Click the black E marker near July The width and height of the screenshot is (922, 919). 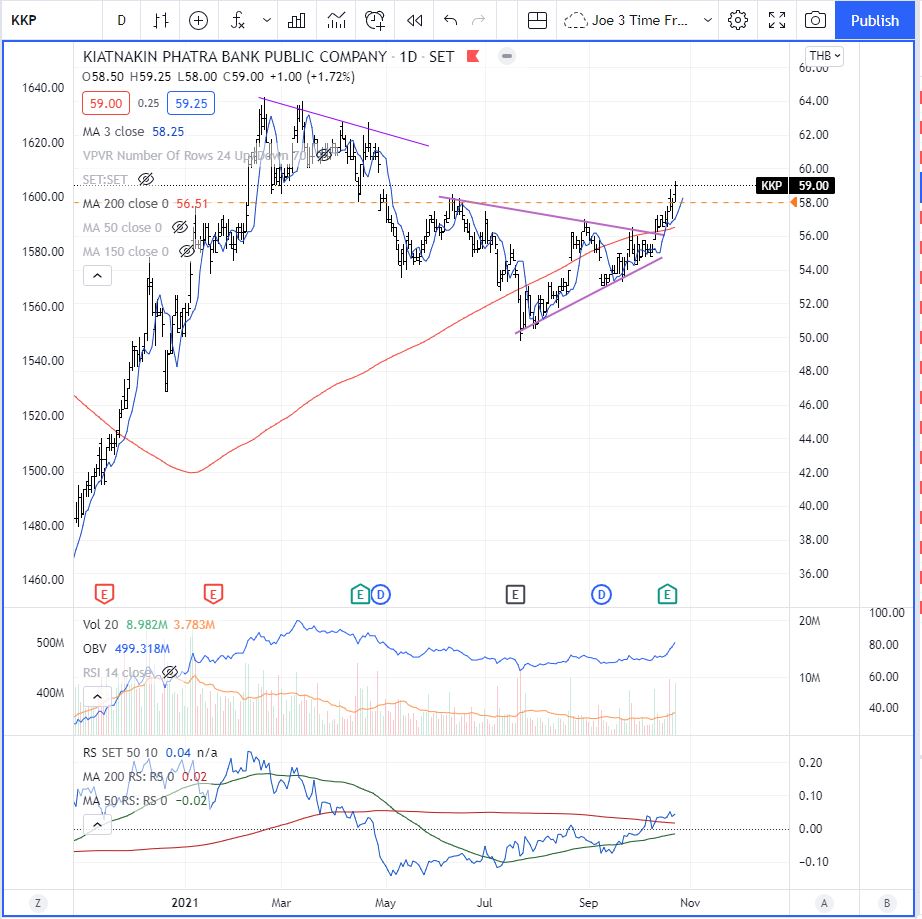tap(515, 594)
